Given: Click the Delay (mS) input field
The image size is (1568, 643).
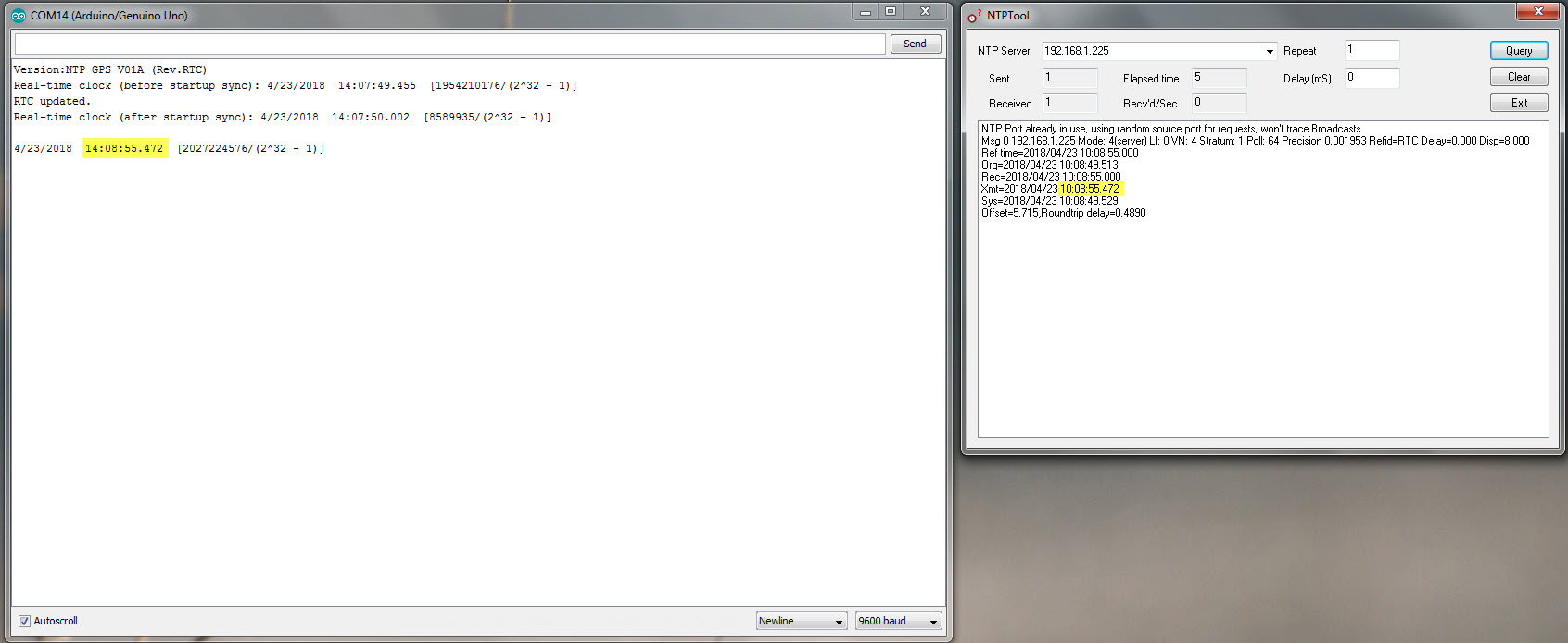Looking at the screenshot, I should pos(1372,78).
